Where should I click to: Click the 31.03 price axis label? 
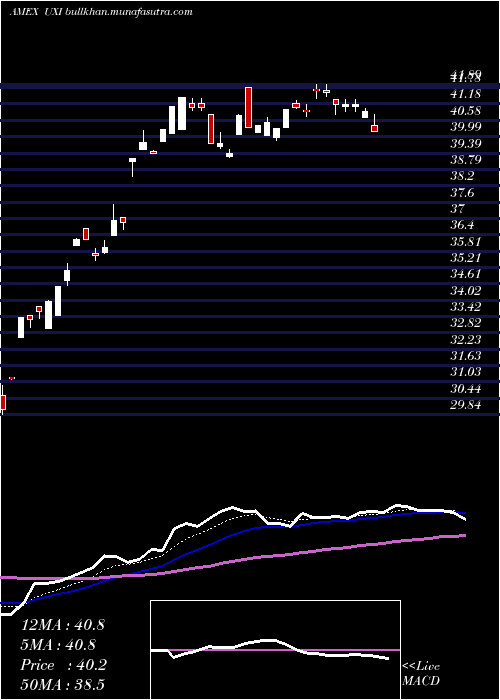coord(465,372)
